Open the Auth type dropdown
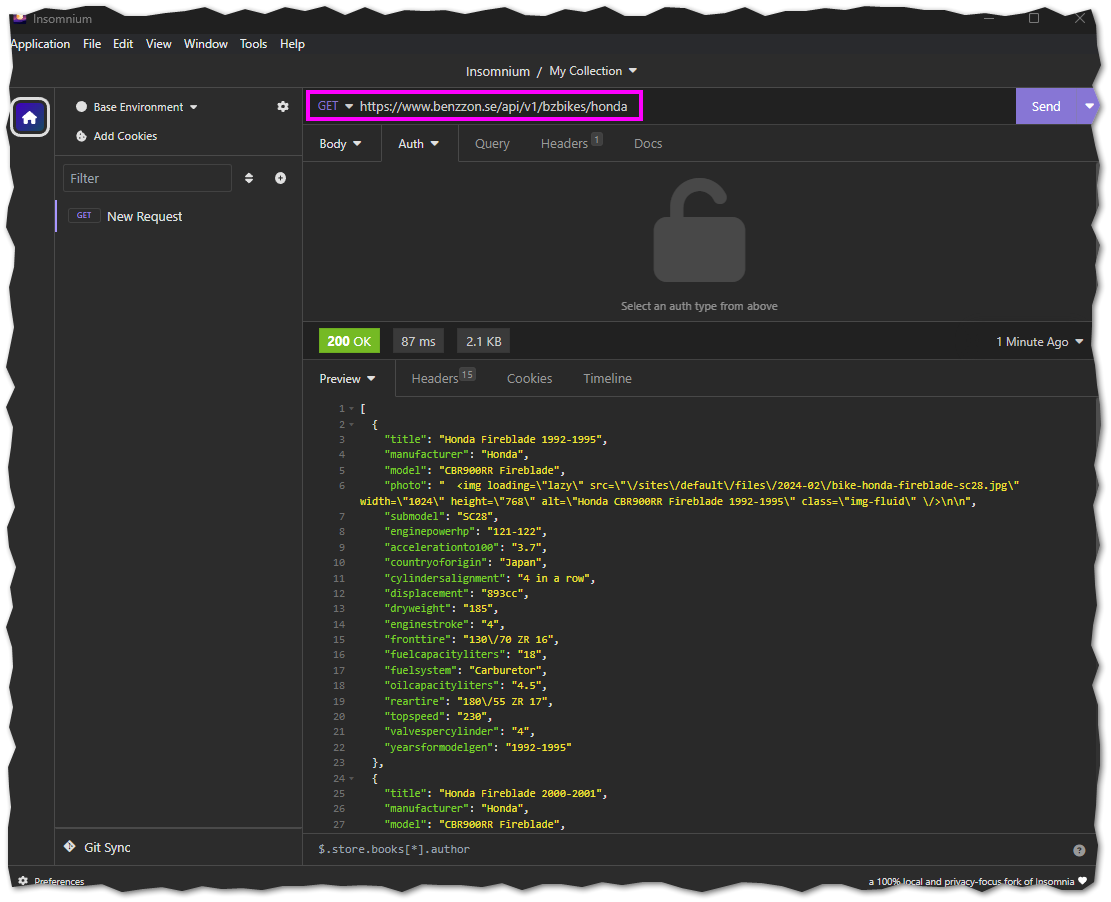This screenshot has width=1111, height=902. (419, 144)
